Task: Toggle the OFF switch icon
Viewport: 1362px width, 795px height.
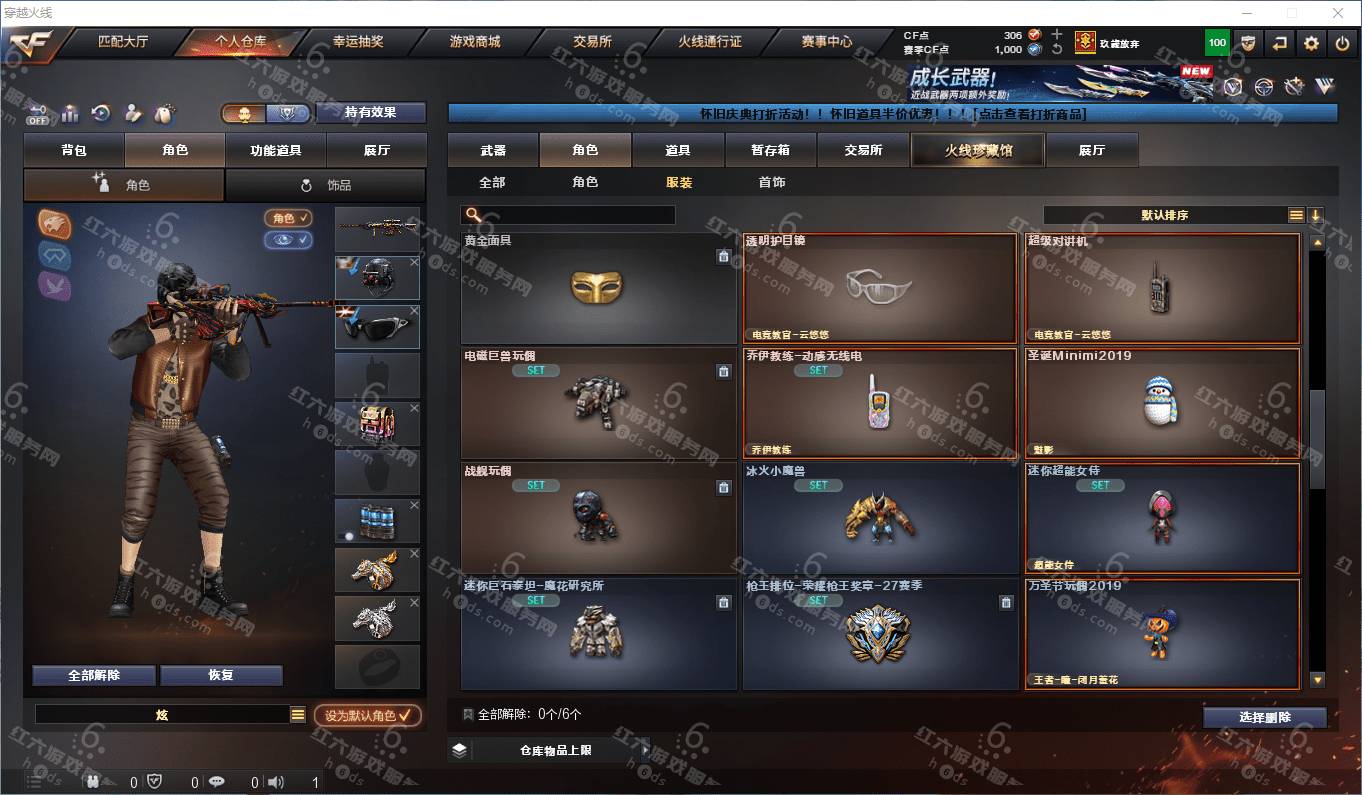Action: (37, 114)
